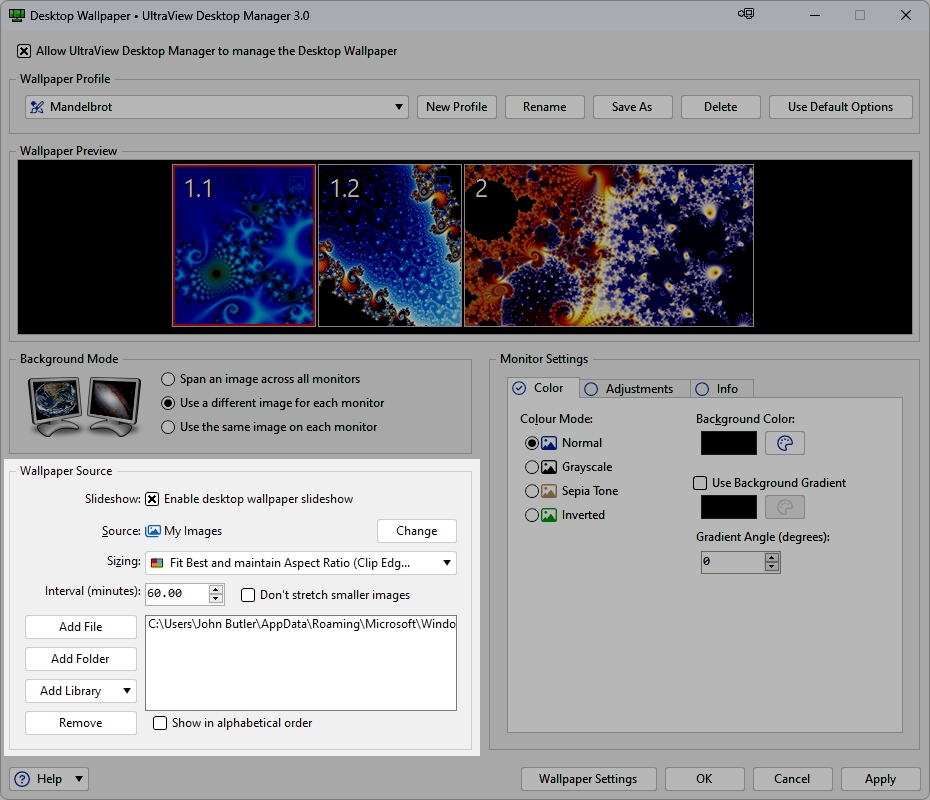
Task: Select monitor 2 wallpaper preview thumbnail
Action: click(x=608, y=245)
